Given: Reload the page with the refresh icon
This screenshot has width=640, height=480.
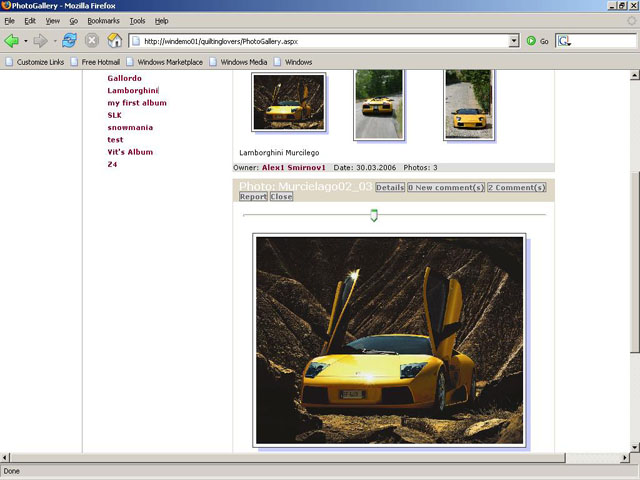Looking at the screenshot, I should [69, 40].
